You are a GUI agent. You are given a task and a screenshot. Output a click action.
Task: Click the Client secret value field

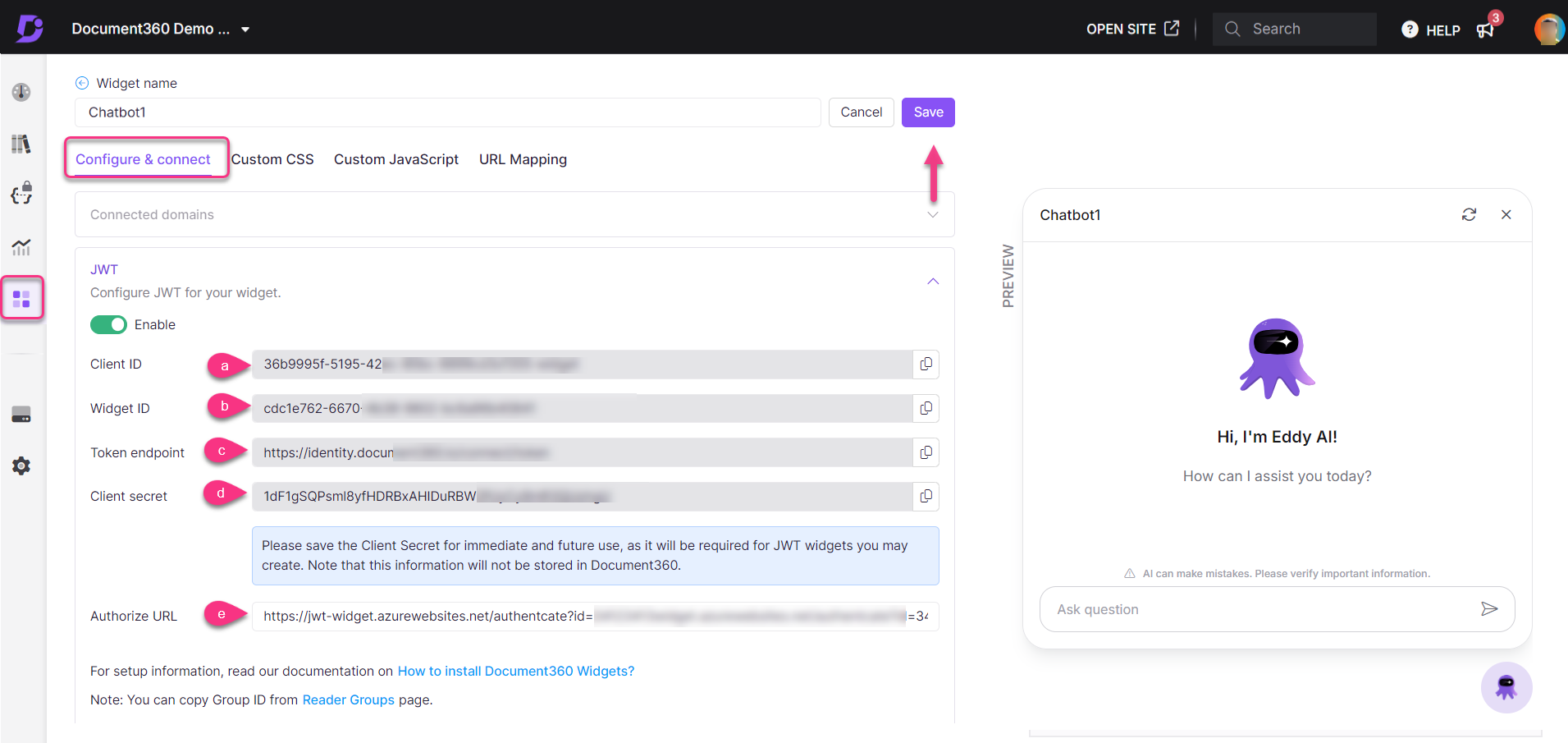click(583, 496)
